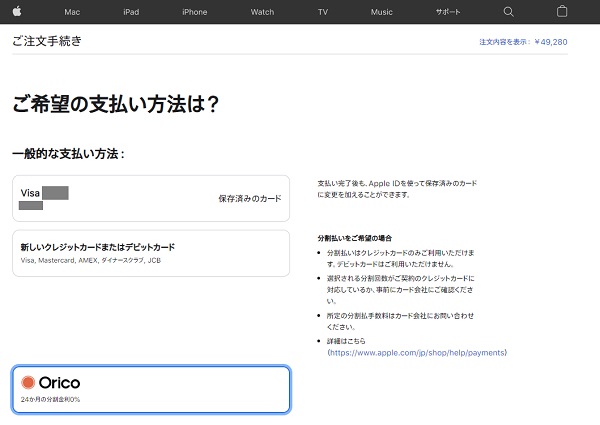Image resolution: width=600 pixels, height=425 pixels.
Task: Click the ご注文手続き header text
Action: point(47,41)
